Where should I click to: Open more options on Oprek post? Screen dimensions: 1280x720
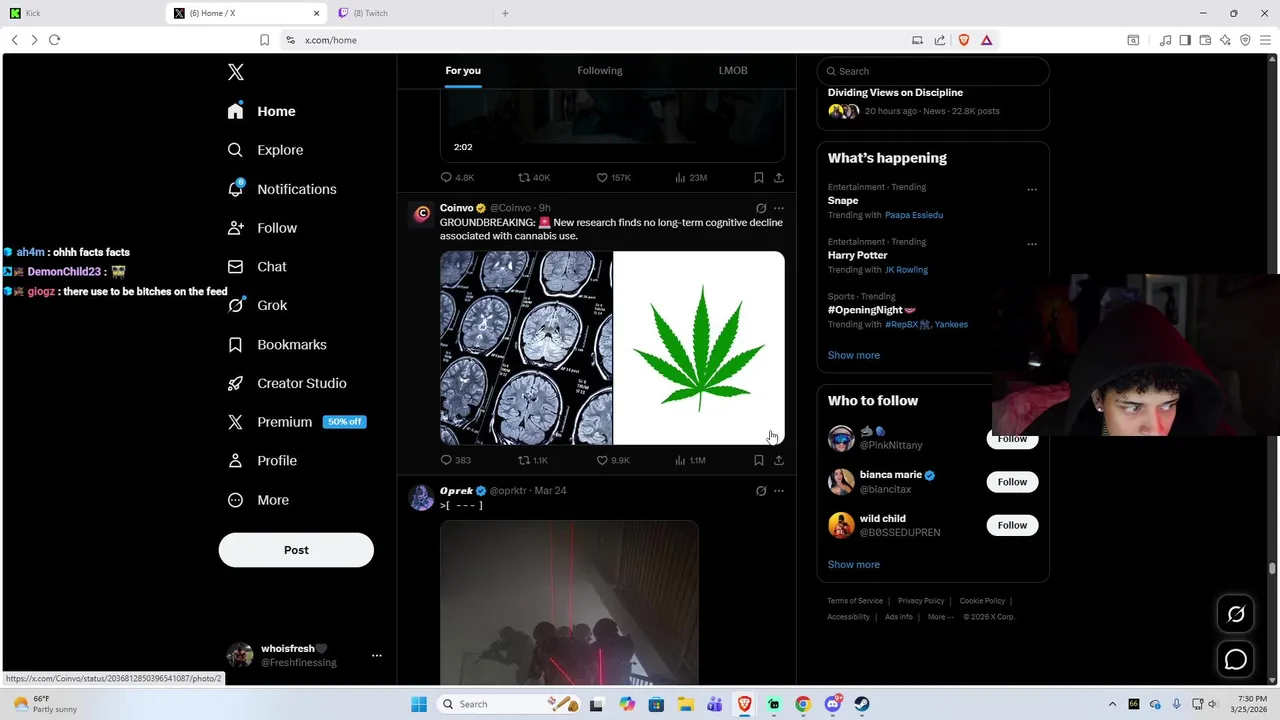point(779,491)
